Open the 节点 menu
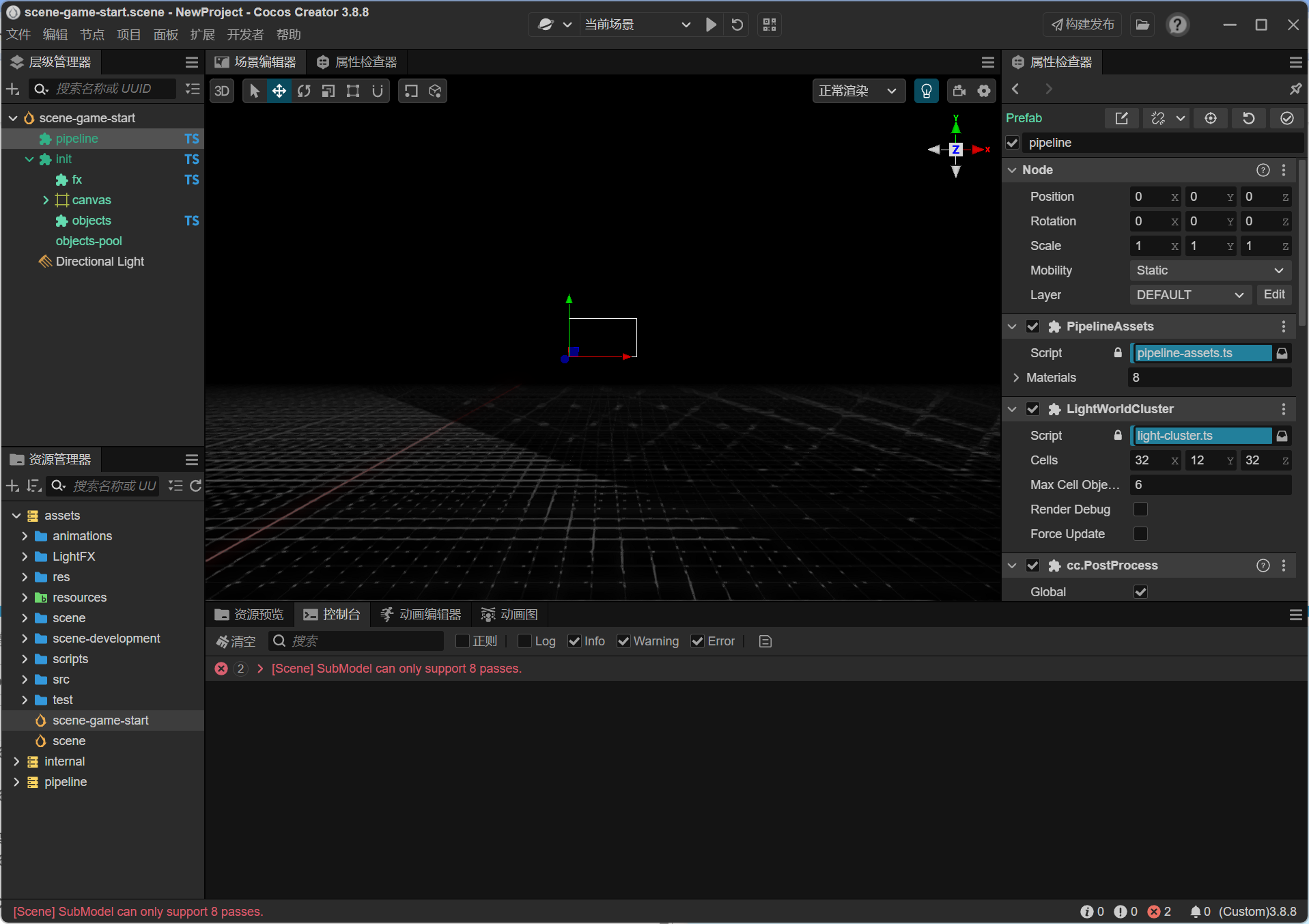The width and height of the screenshot is (1309, 924). [92, 35]
